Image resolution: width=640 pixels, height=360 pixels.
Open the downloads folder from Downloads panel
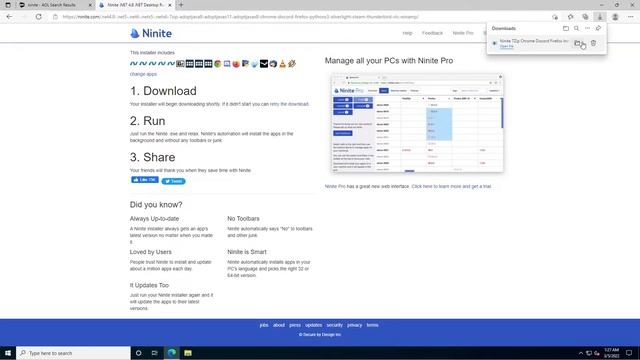(566, 28)
